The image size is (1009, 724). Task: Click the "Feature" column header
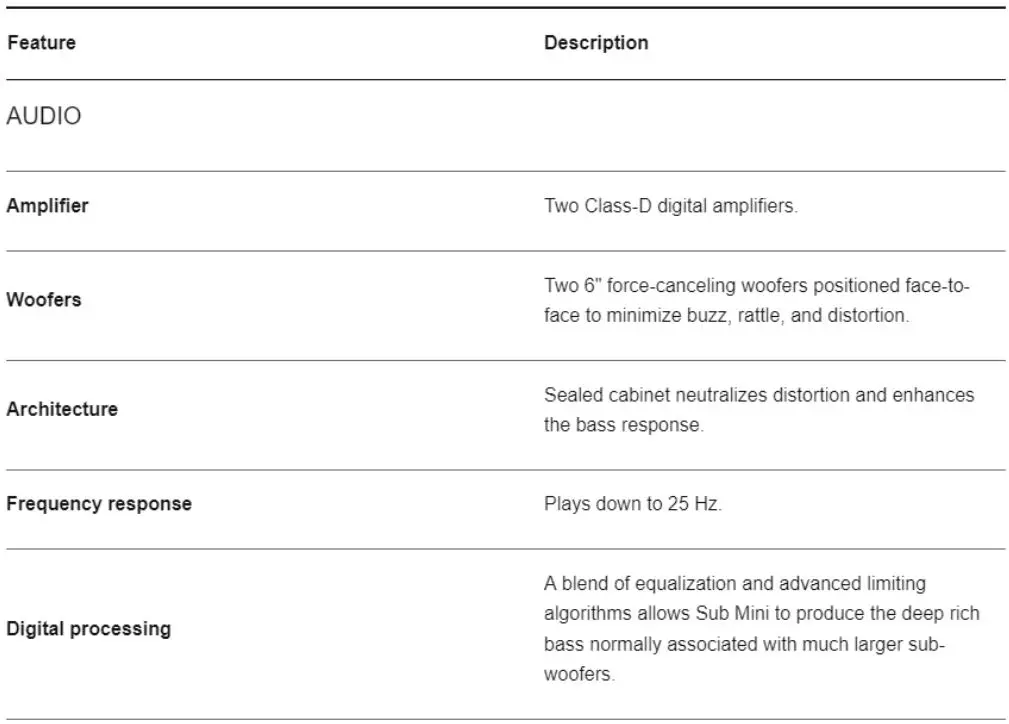[41, 43]
